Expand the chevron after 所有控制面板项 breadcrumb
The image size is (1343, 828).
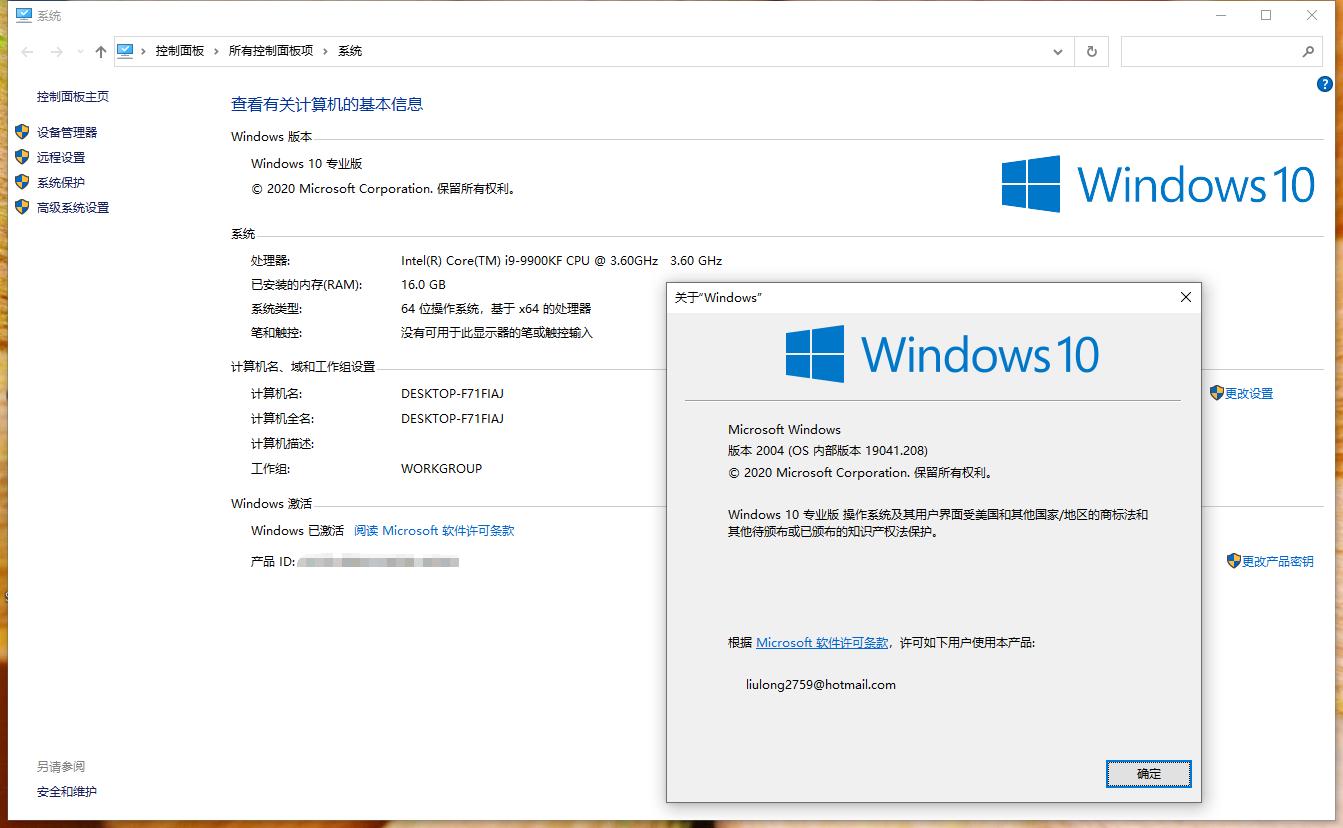pos(325,51)
